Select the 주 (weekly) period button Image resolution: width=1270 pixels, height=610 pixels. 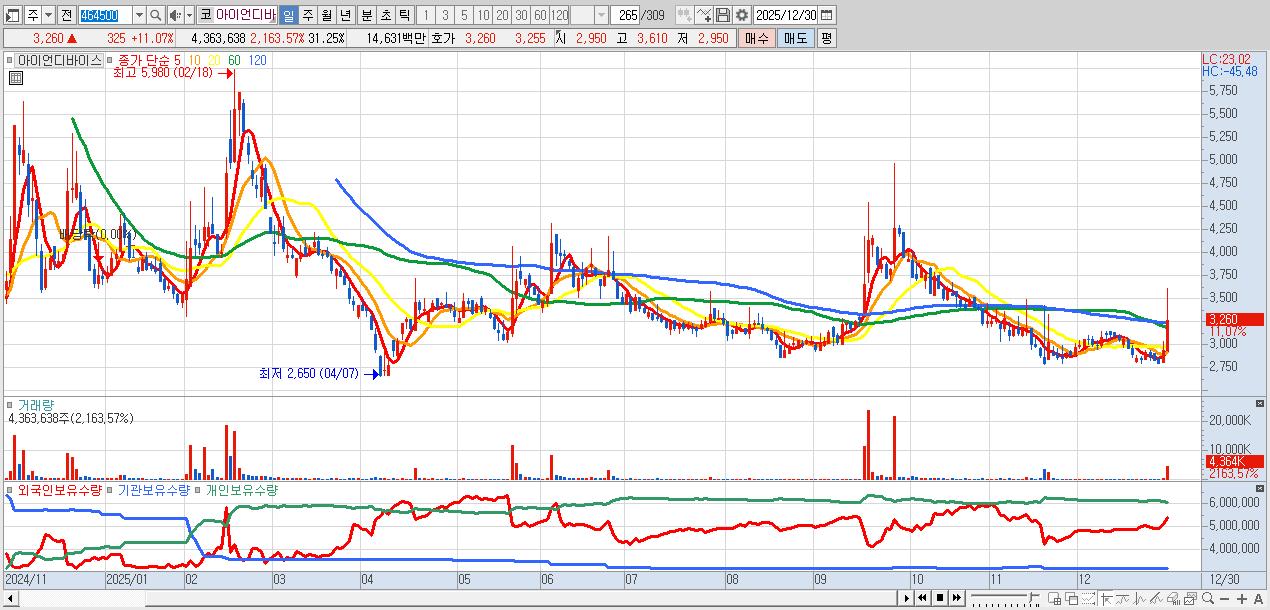pyautogui.click(x=306, y=16)
